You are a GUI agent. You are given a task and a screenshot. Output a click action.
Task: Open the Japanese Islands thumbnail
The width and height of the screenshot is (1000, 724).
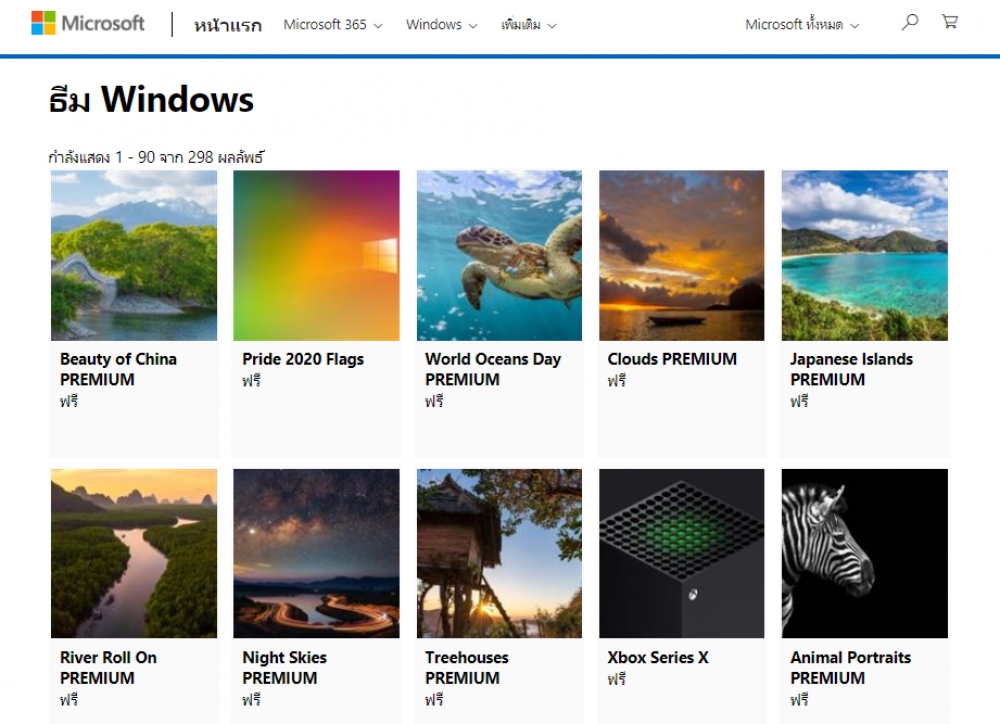[x=865, y=255]
